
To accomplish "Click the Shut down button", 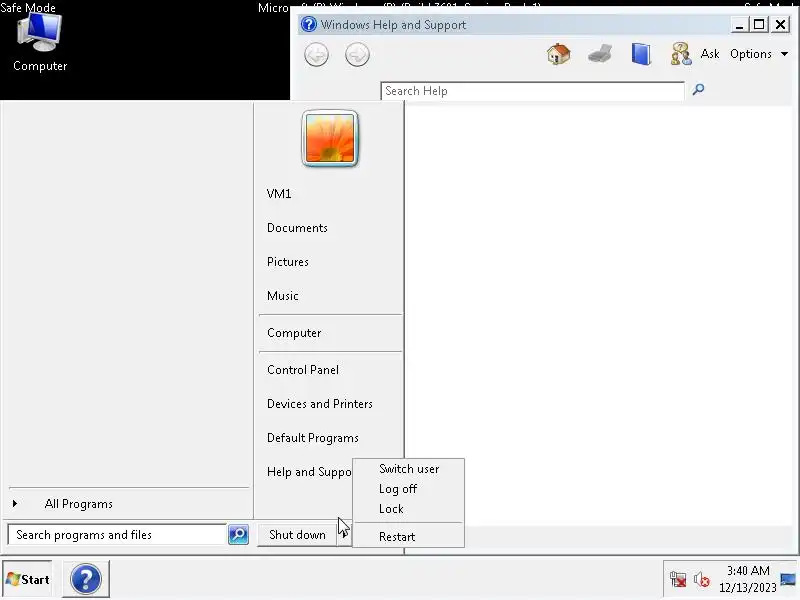I will [297, 535].
